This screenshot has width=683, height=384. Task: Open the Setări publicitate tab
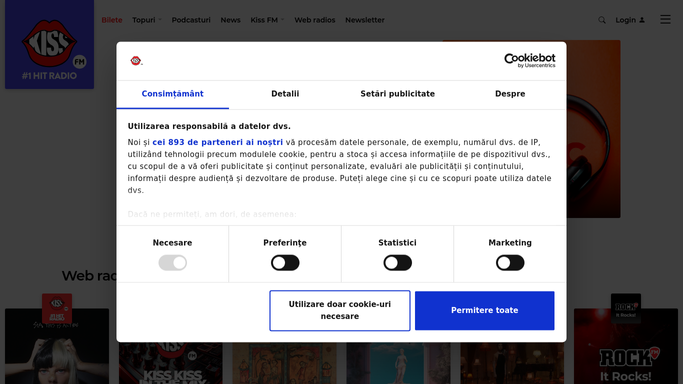click(x=397, y=94)
